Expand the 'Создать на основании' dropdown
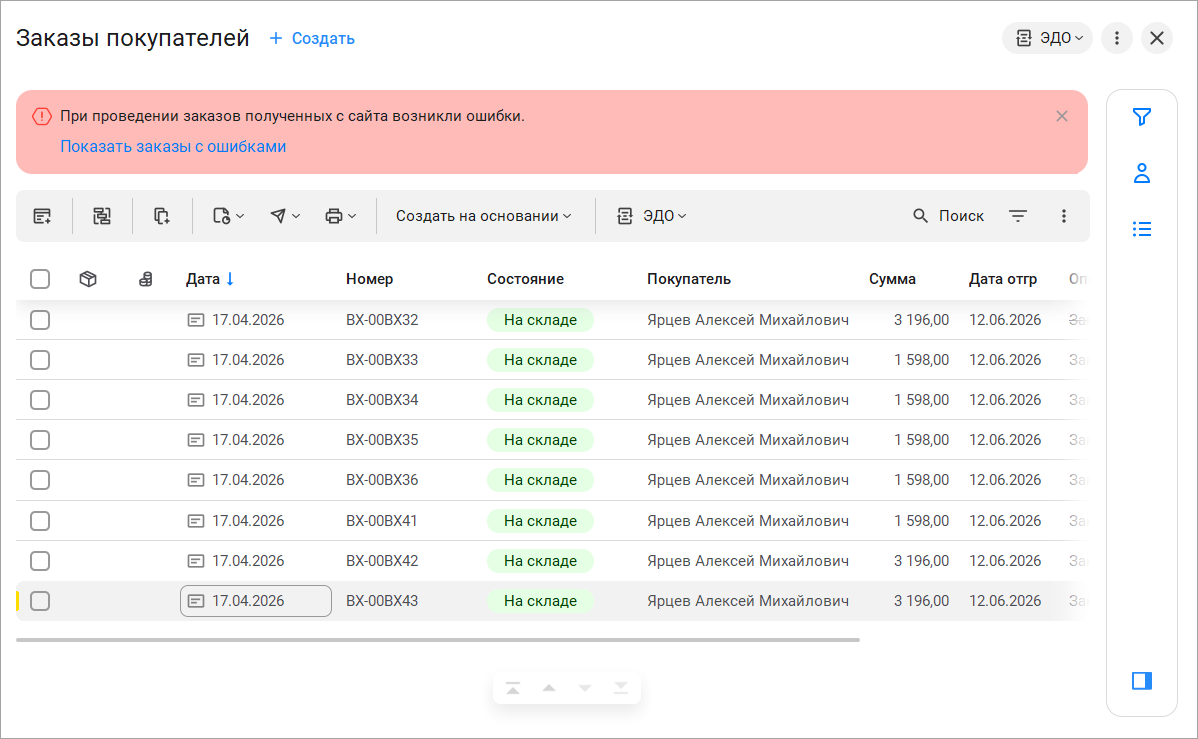This screenshot has height=739, width=1198. [x=484, y=216]
